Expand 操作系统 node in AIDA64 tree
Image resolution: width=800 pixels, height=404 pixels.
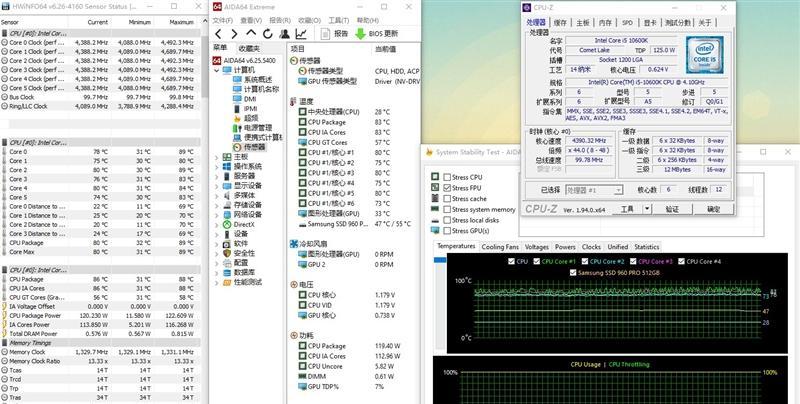click(217, 167)
